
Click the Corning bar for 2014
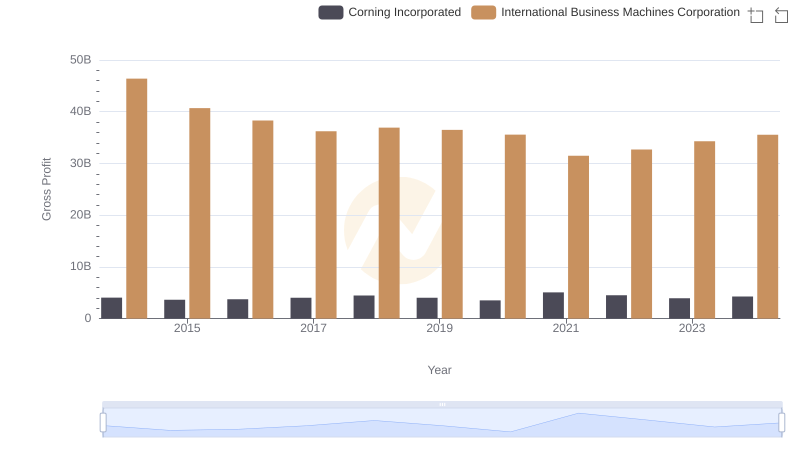[x=112, y=308]
